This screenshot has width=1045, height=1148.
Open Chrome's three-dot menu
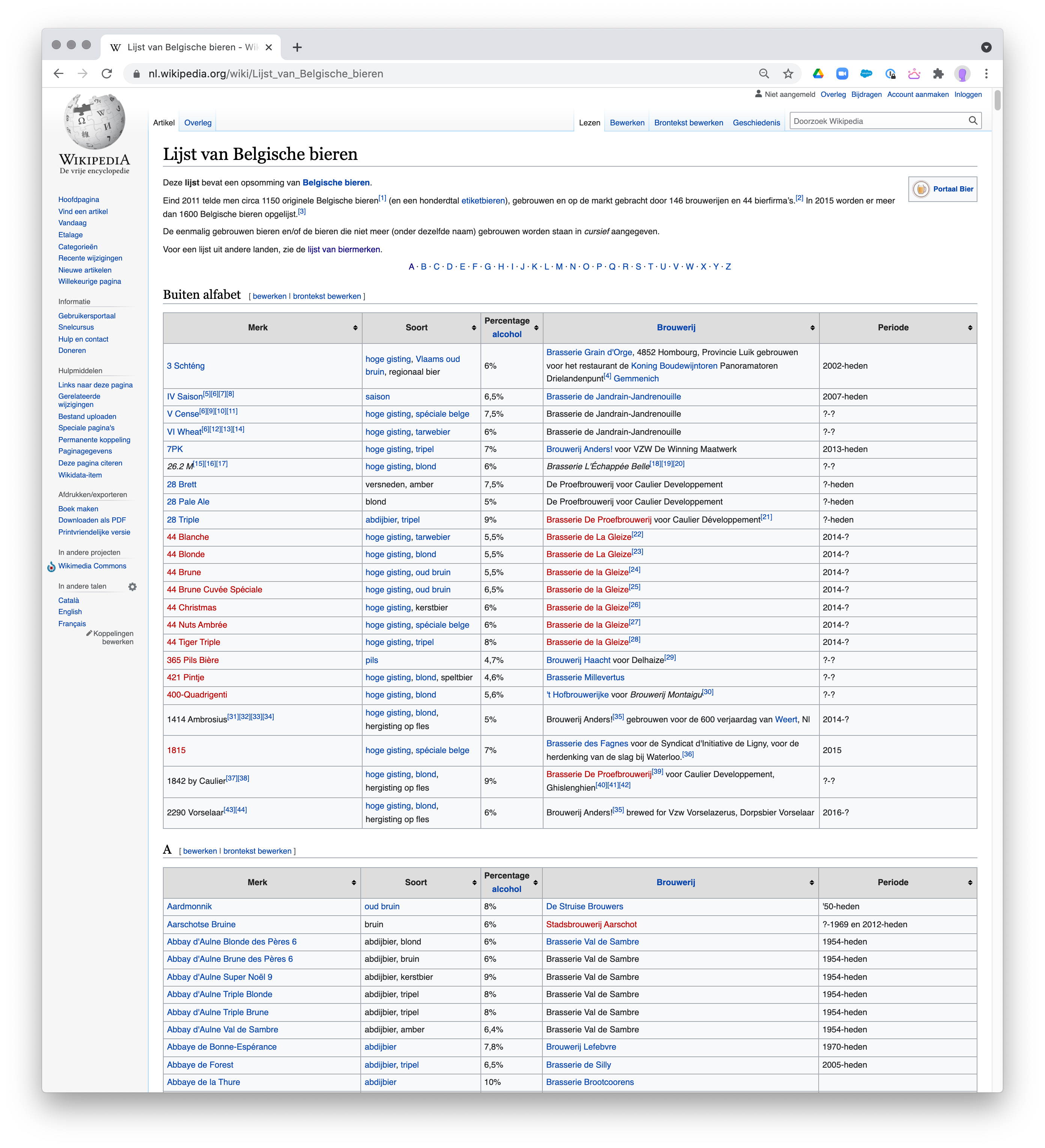986,74
